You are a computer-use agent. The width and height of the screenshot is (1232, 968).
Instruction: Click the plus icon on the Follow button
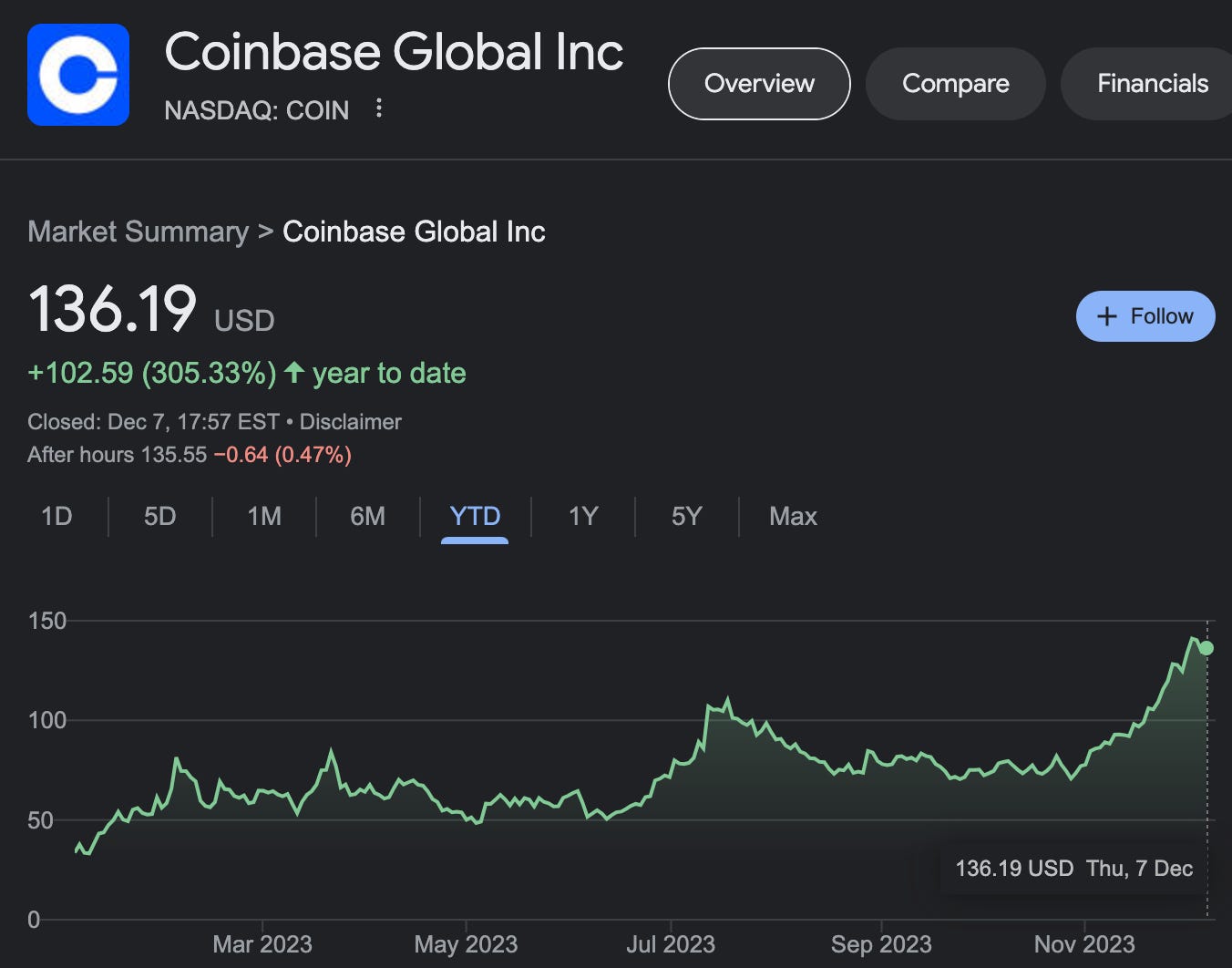[x=1107, y=316]
